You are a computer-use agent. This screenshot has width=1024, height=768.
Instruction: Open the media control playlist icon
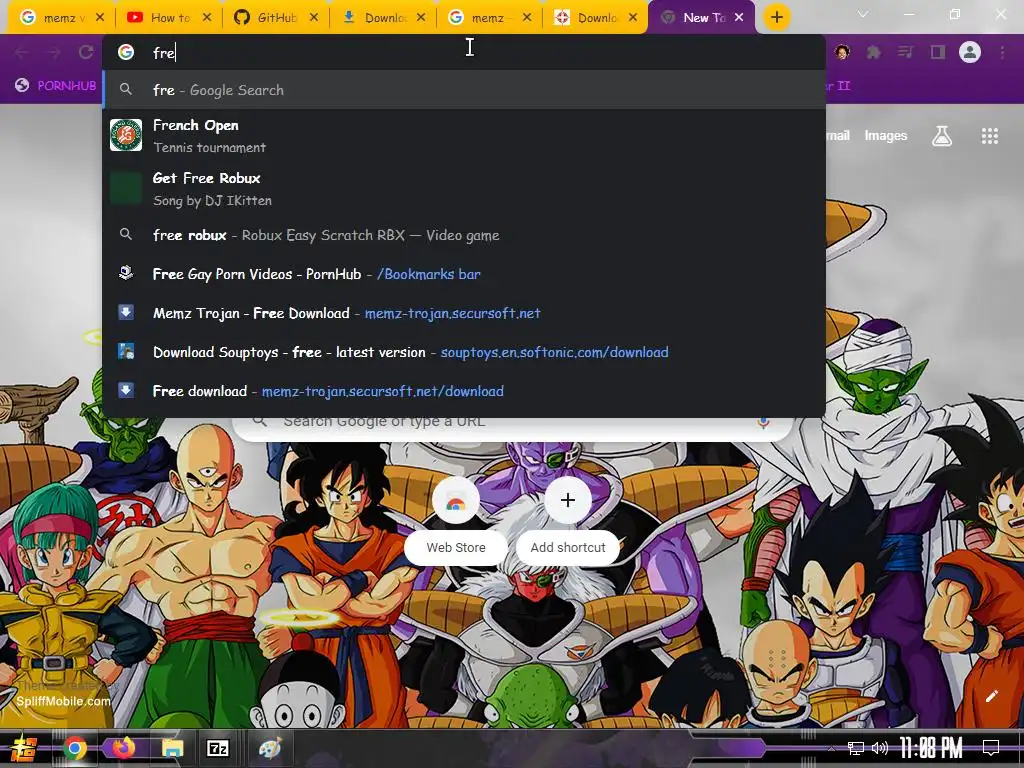coord(906,52)
